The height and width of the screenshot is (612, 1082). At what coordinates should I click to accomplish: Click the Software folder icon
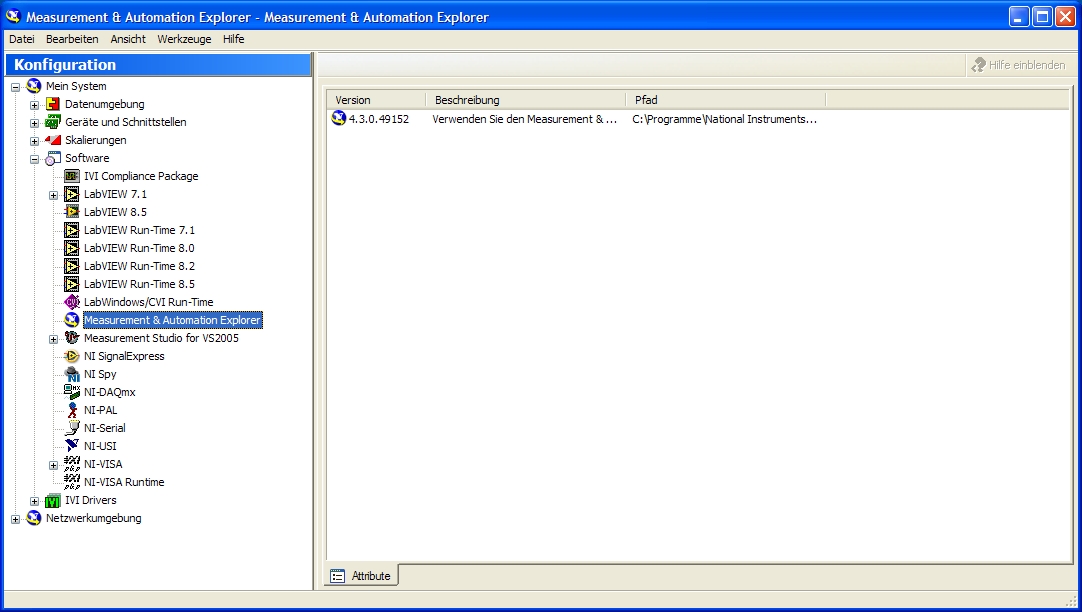[x=52, y=158]
